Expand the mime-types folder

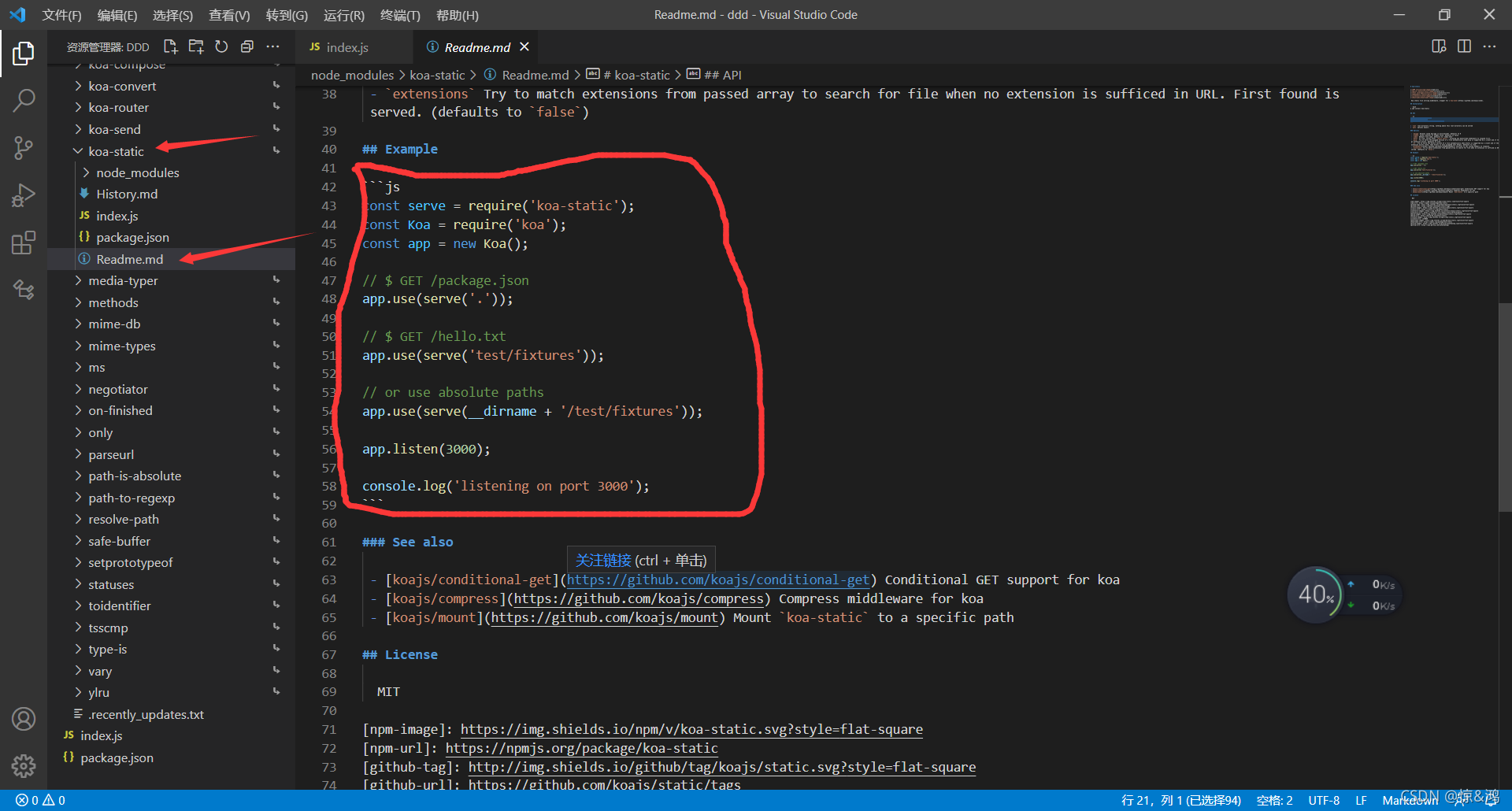[172, 346]
